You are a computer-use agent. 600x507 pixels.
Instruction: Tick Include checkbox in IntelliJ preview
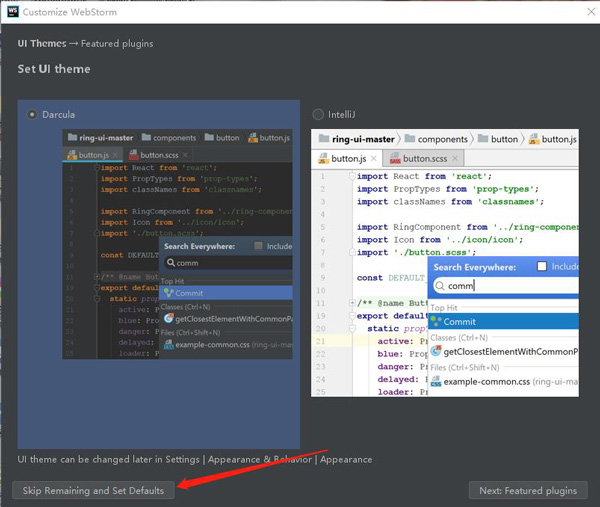[542, 266]
